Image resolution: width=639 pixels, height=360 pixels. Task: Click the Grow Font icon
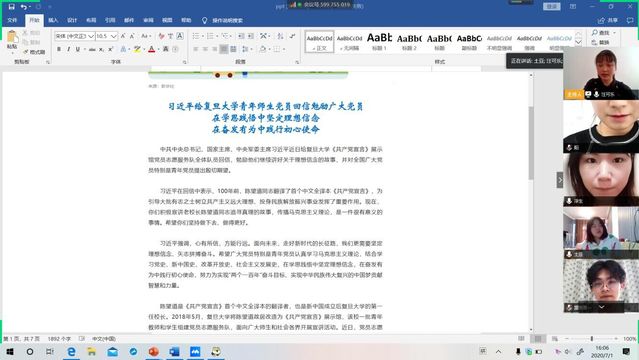point(123,36)
